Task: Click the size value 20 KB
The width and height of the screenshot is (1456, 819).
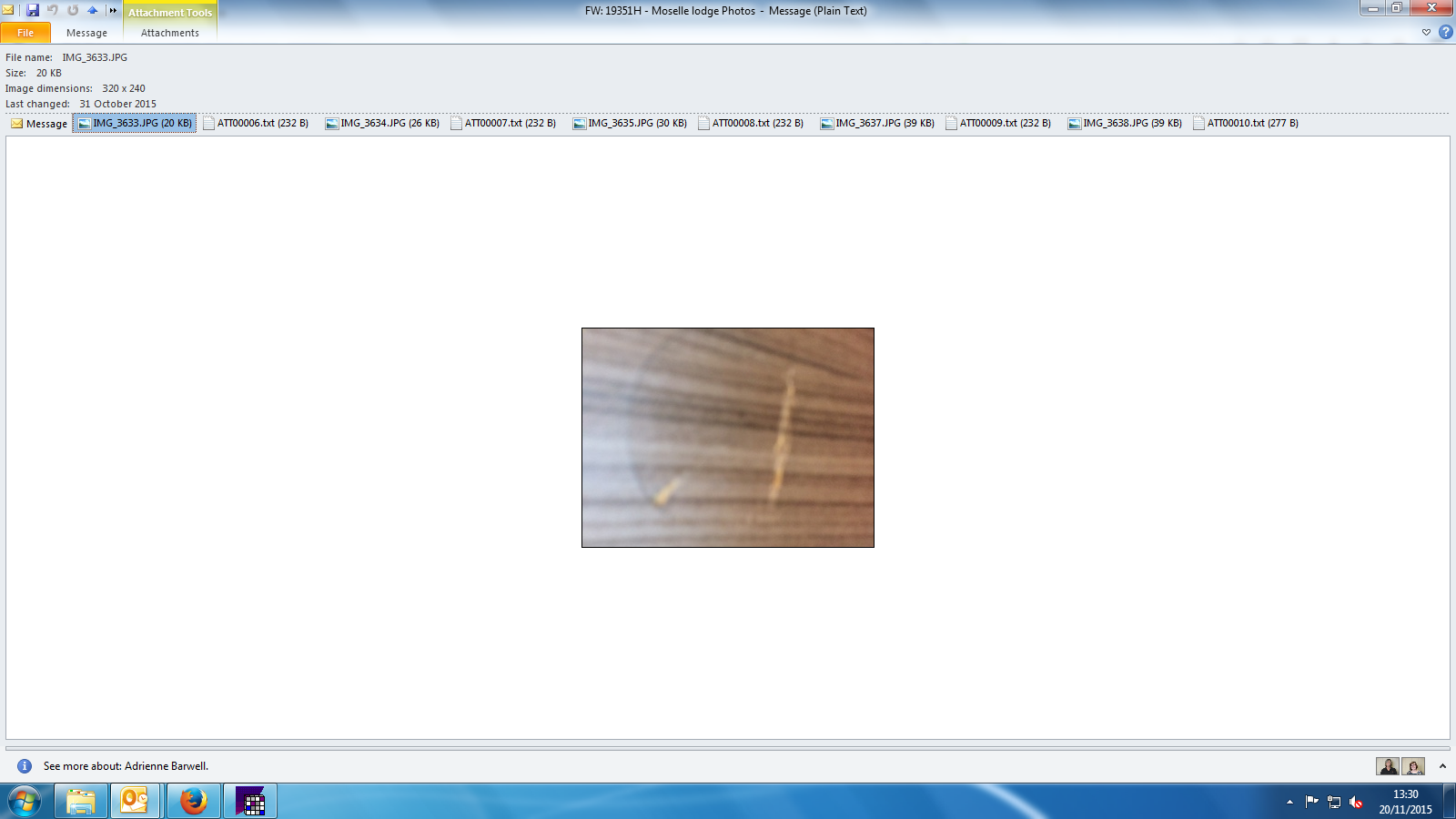Action: pyautogui.click(x=49, y=73)
